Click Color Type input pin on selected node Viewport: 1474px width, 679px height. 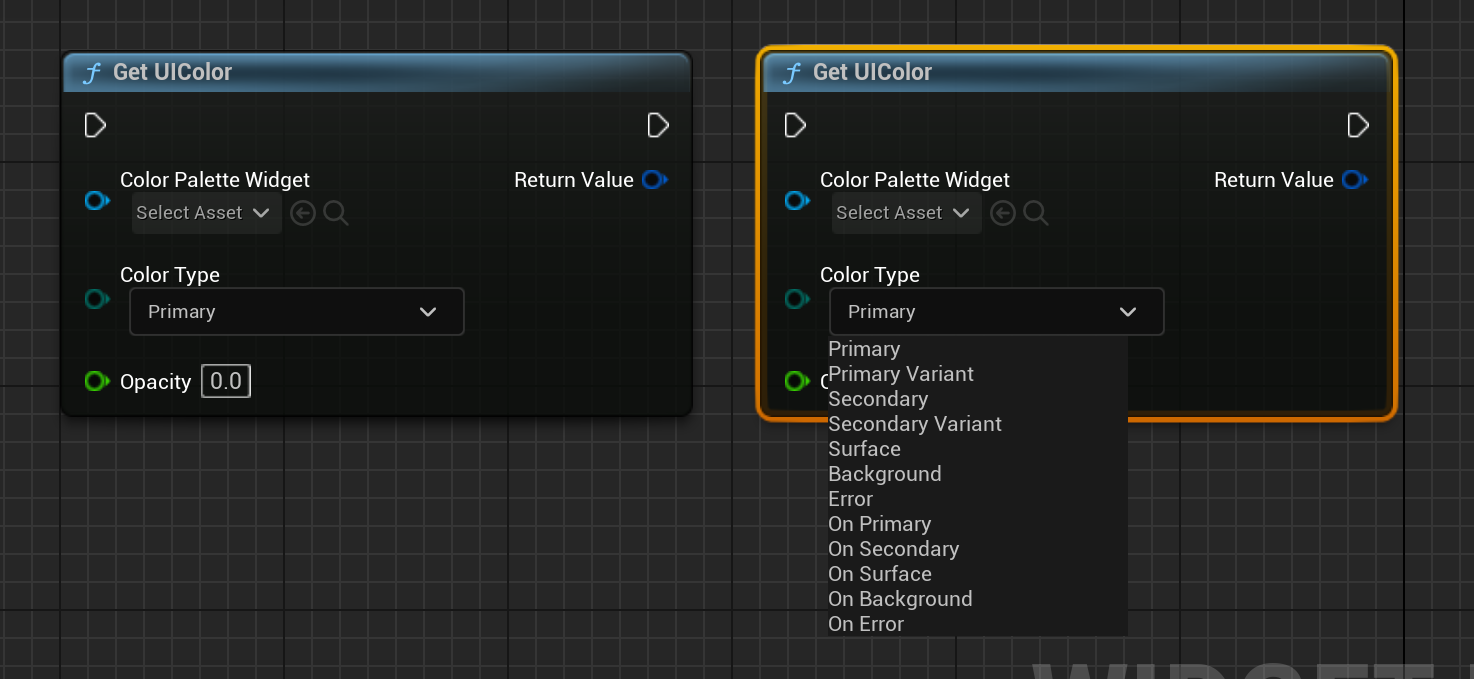coord(797,299)
